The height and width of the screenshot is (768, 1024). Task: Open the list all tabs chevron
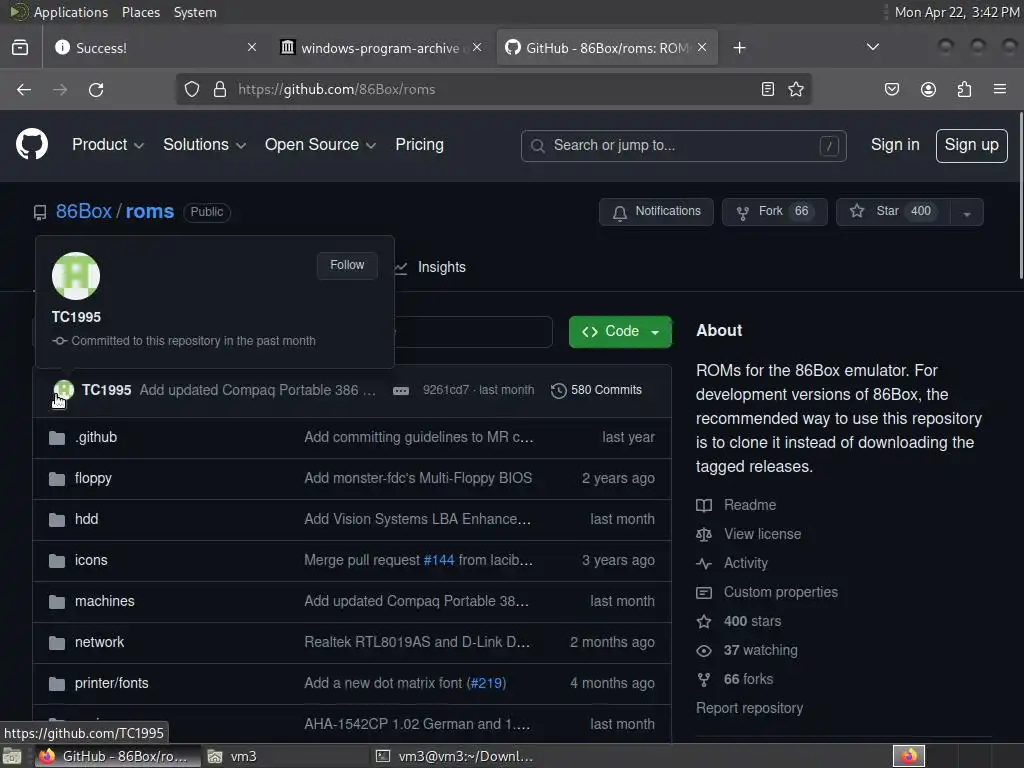pos(872,47)
